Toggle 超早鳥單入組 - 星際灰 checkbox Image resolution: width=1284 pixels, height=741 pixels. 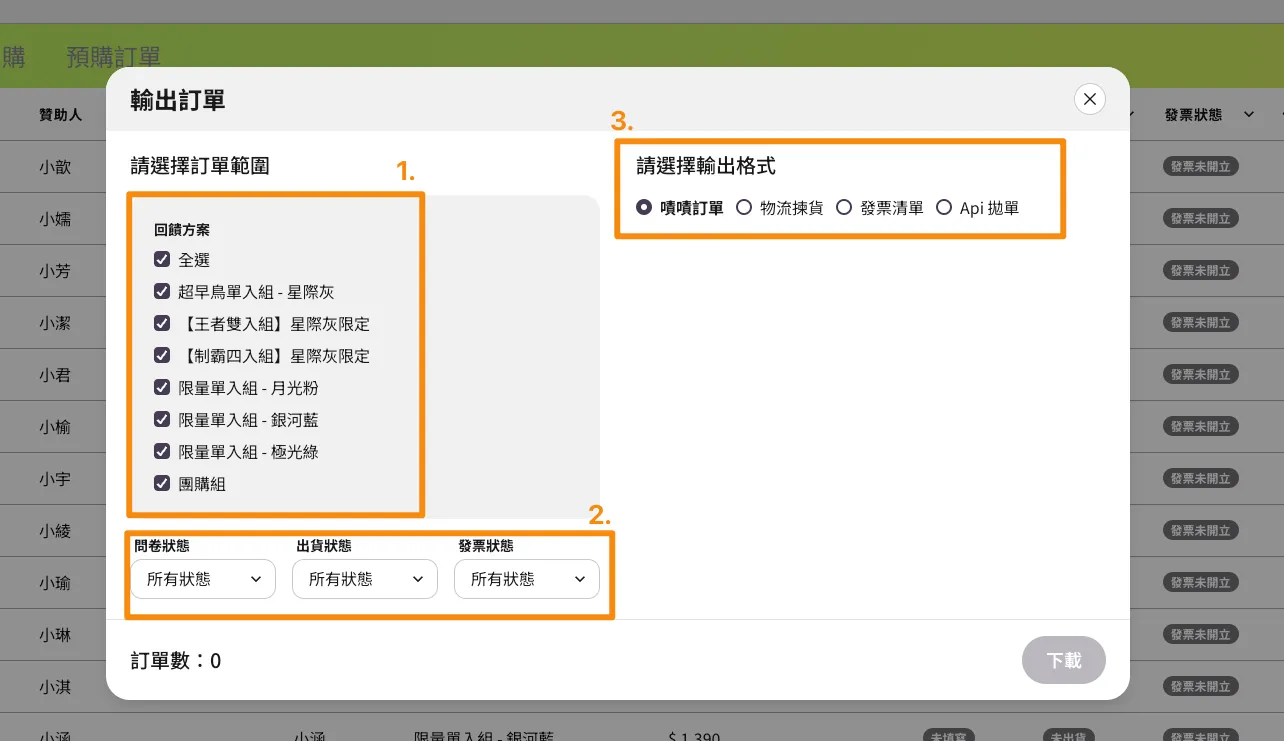[162, 292]
